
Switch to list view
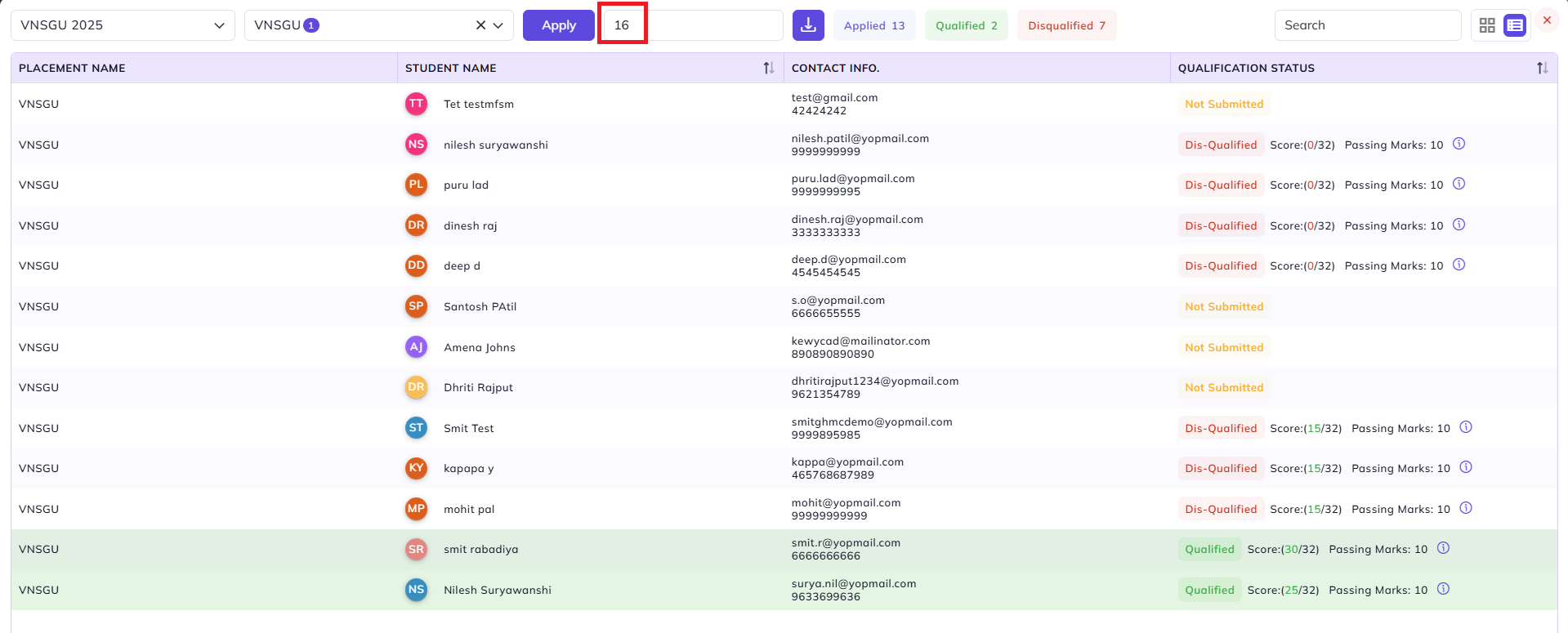[1515, 25]
